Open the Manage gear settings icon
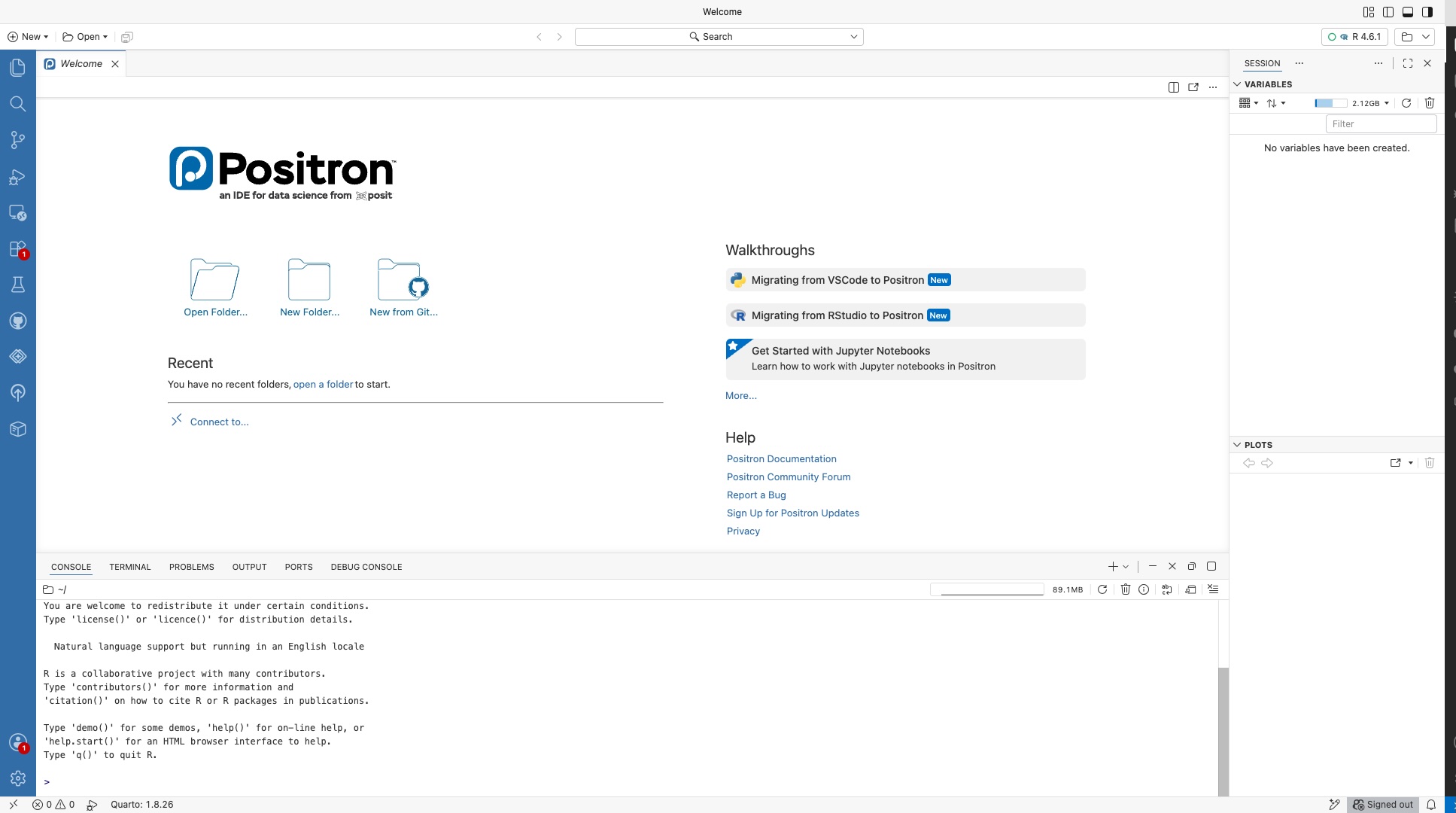Screen dimensions: 1456x813 tap(18, 778)
